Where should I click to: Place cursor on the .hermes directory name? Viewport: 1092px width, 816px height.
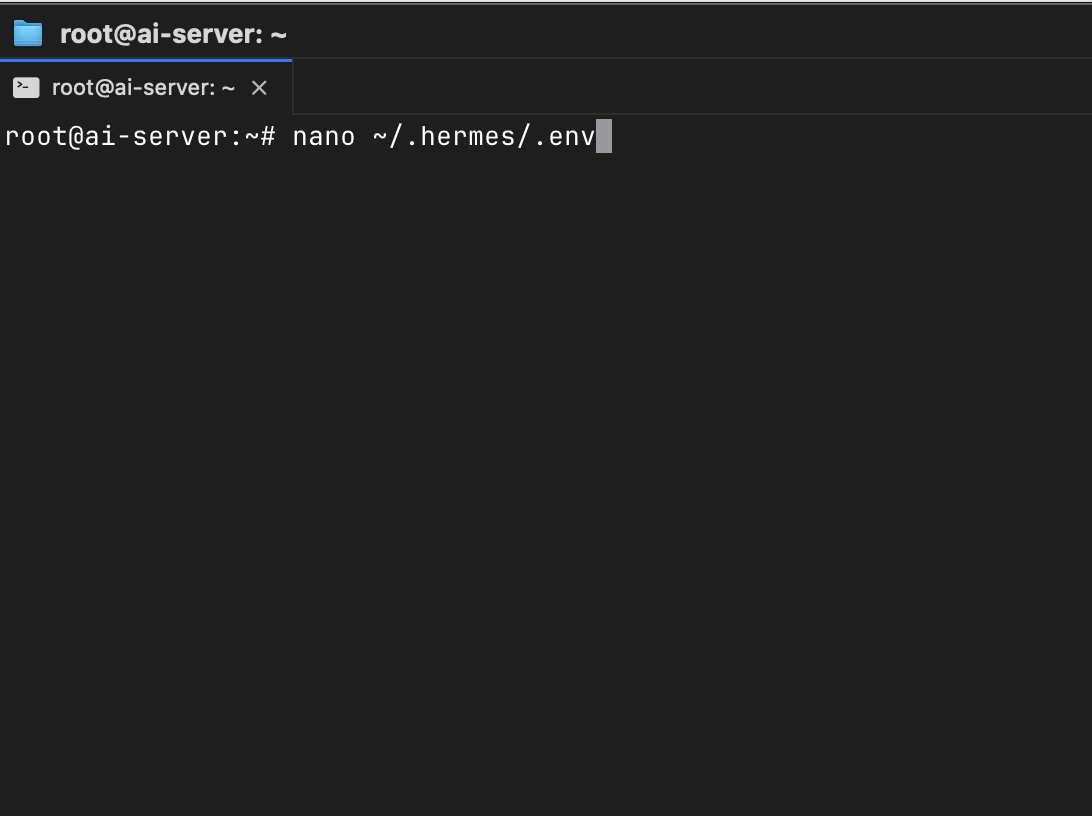pyautogui.click(x=460, y=136)
